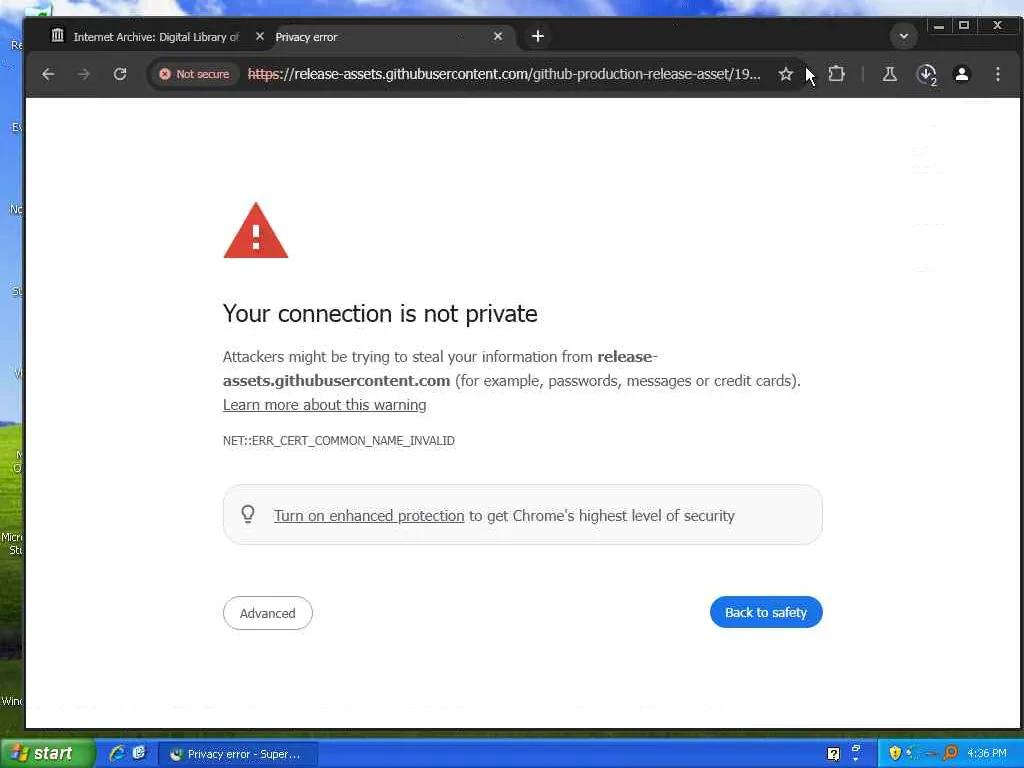Close the Internet Archive tab
Screen dimensions: 1024x768
[x=259, y=37]
